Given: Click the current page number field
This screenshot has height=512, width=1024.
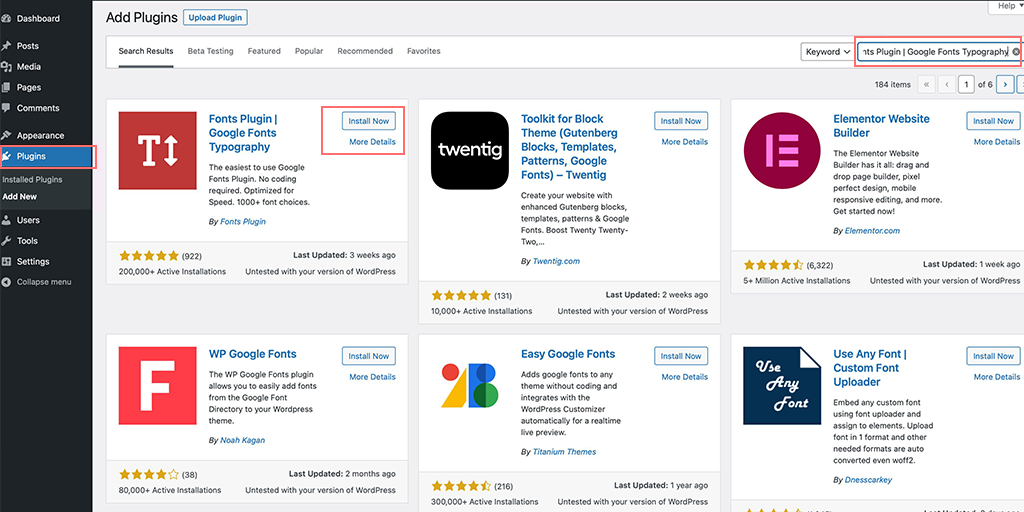Looking at the screenshot, I should [967, 84].
